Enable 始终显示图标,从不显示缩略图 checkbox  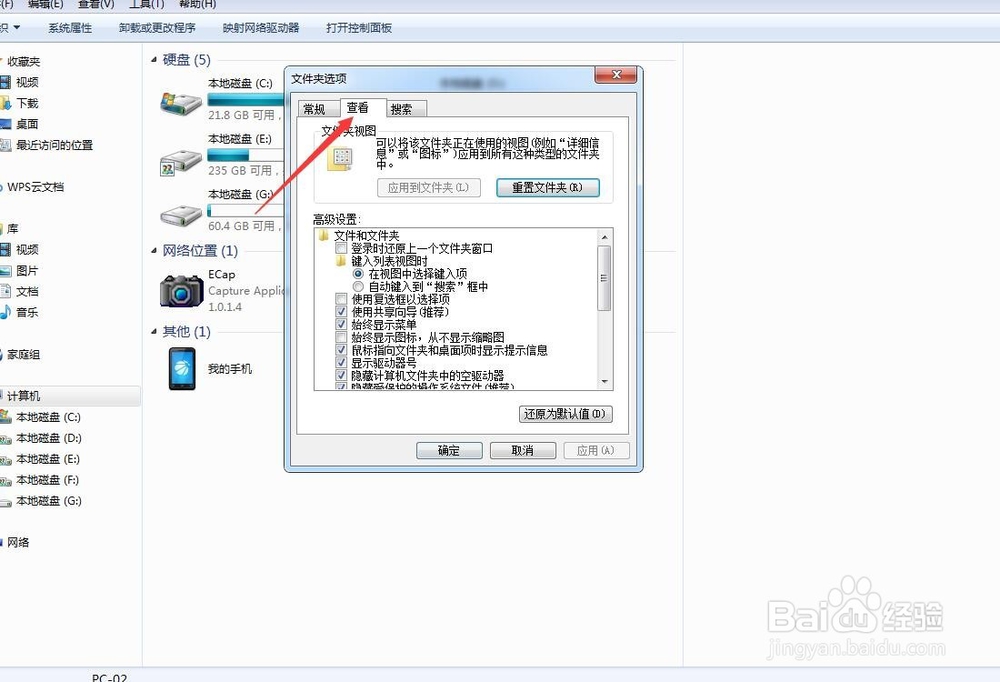pyautogui.click(x=341, y=337)
